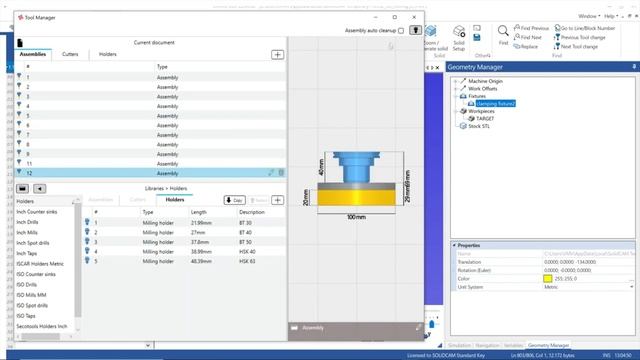The width and height of the screenshot is (640, 360).
Task: Open the Cutters tab in Current document
Action: [x=70, y=54]
